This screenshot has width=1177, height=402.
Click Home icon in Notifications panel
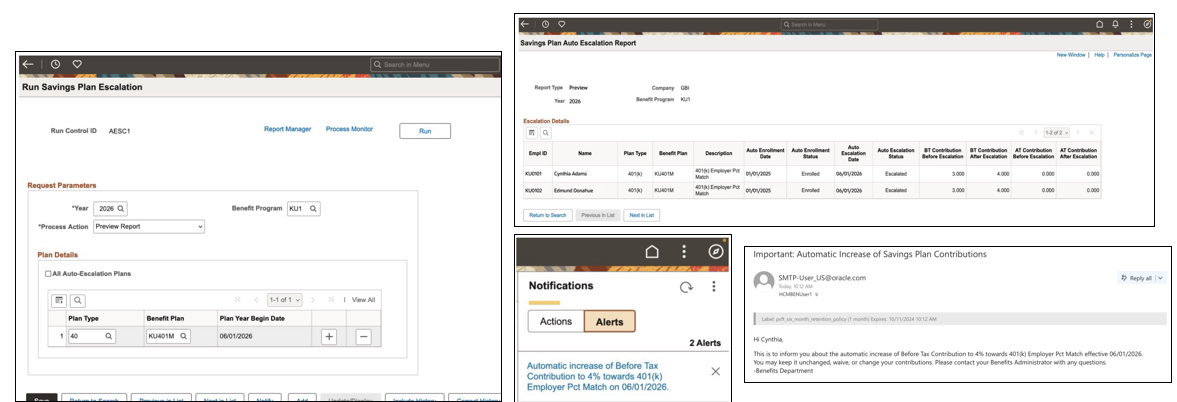pyautogui.click(x=652, y=251)
